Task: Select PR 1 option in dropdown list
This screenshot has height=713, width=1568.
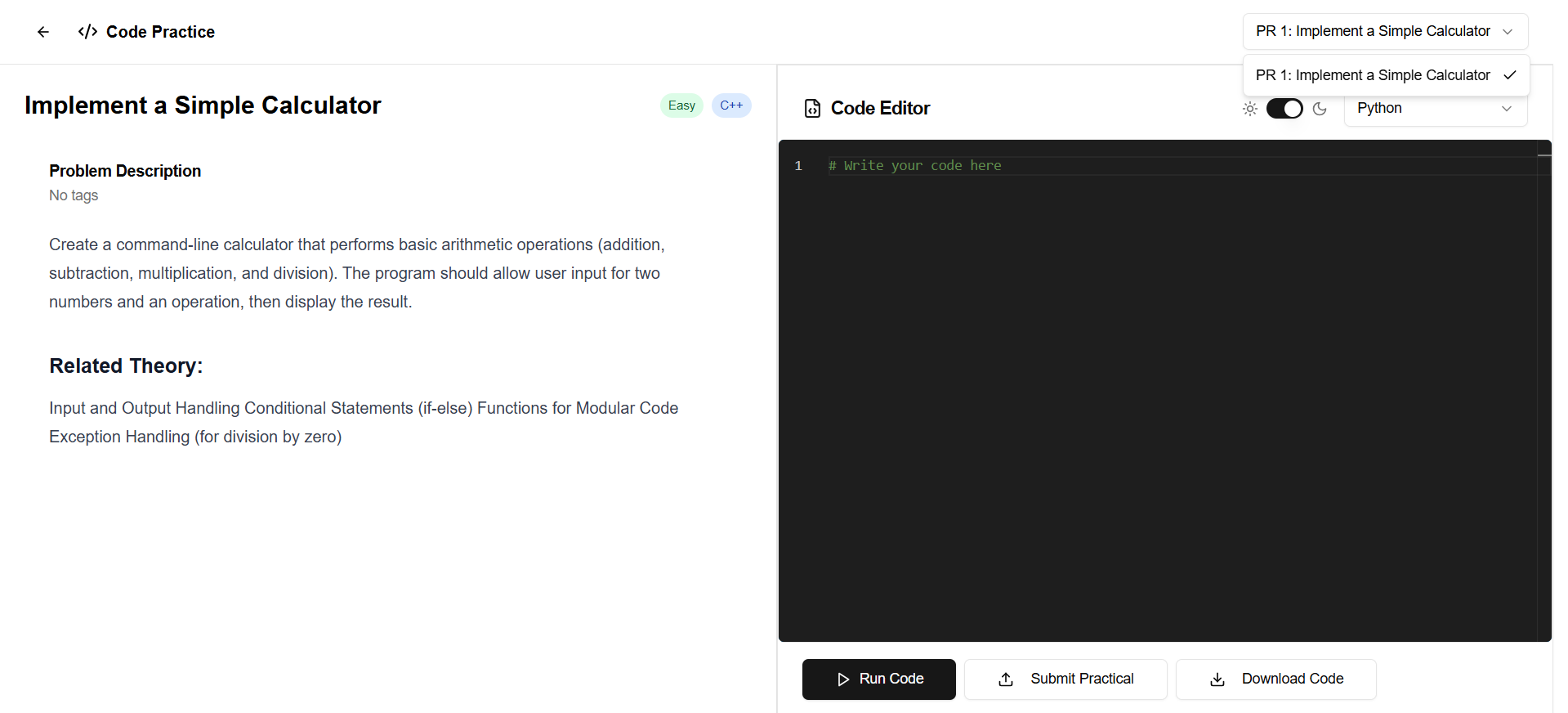Action: point(1373,75)
